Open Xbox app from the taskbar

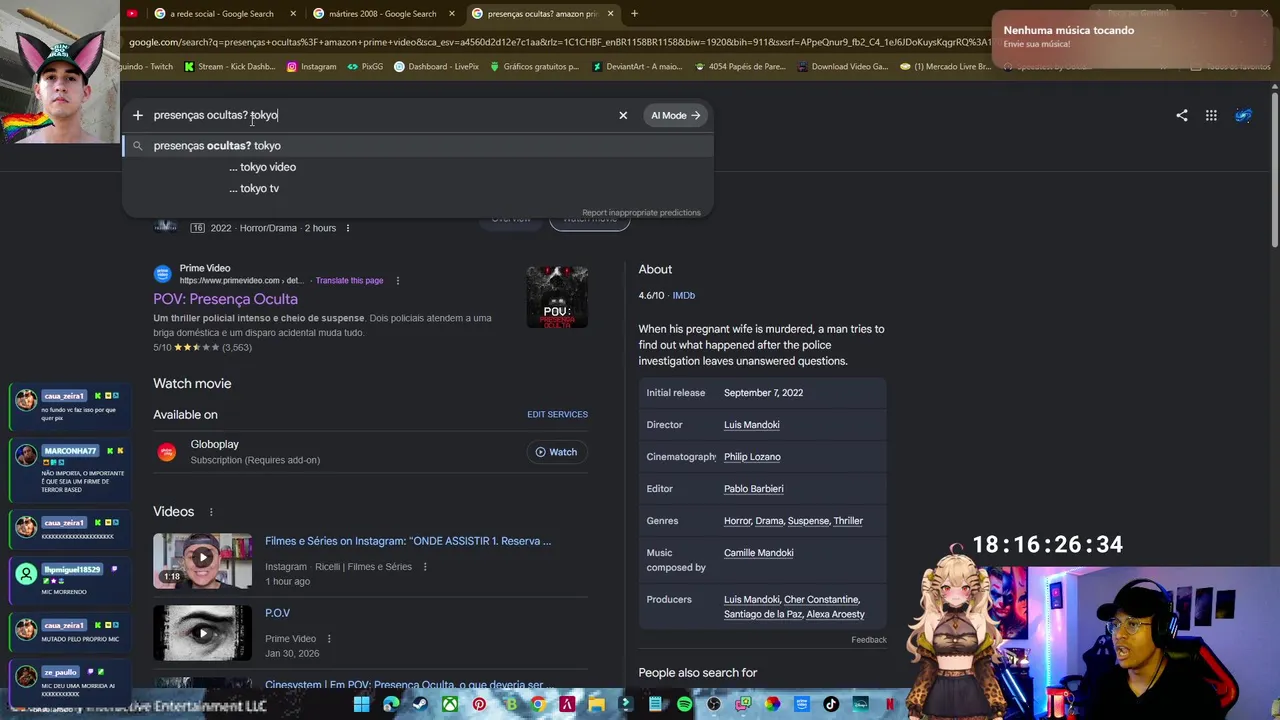(x=450, y=704)
